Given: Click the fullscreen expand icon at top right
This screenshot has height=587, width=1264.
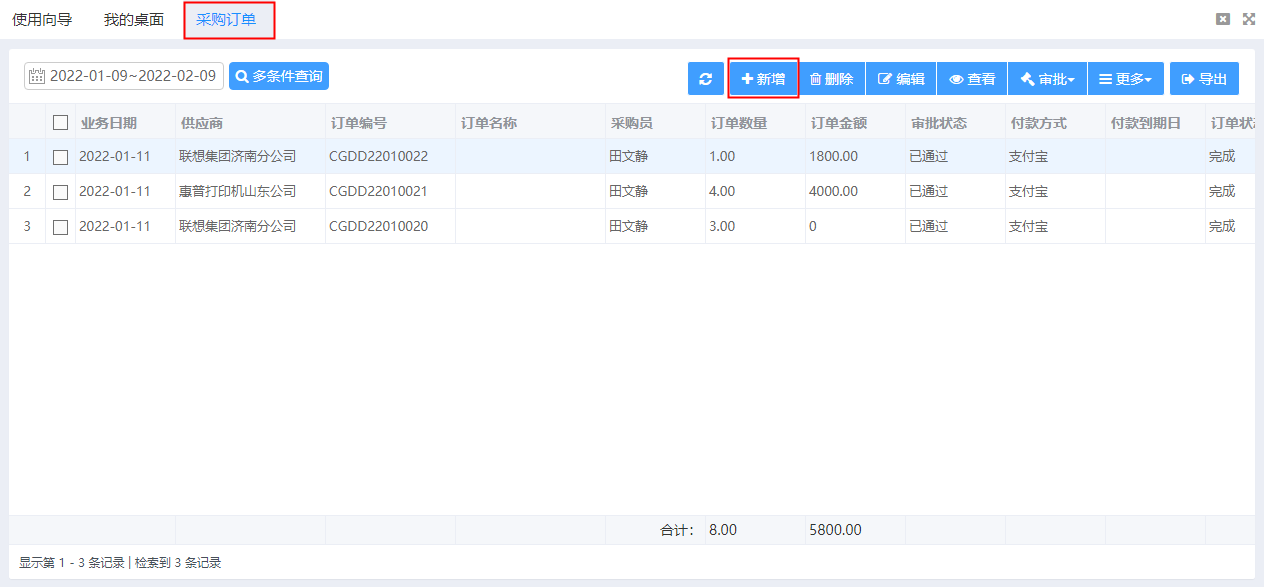Looking at the screenshot, I should [1249, 19].
